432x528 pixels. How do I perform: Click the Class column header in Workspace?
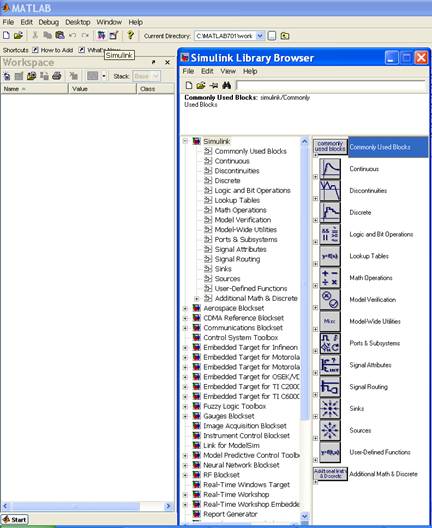click(x=156, y=89)
